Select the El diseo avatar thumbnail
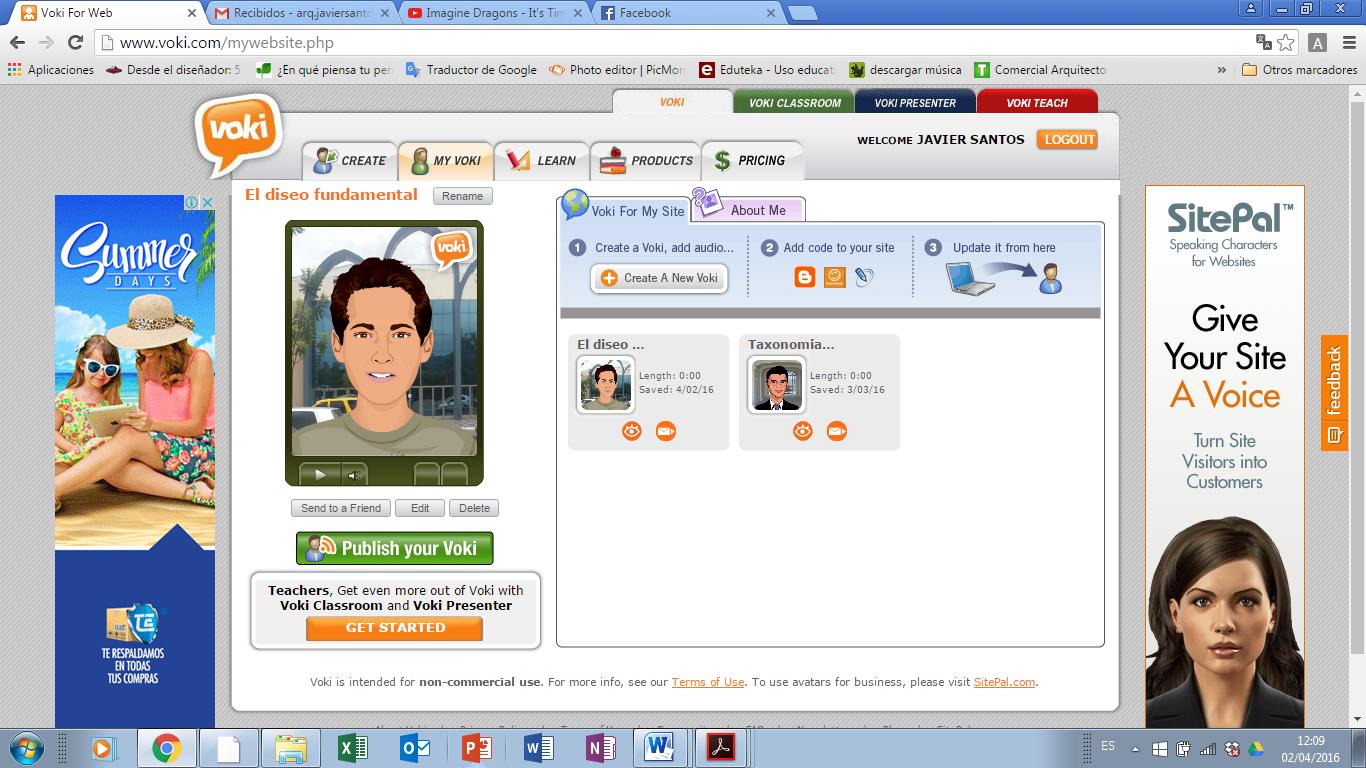Image resolution: width=1366 pixels, height=768 pixels. pos(605,384)
